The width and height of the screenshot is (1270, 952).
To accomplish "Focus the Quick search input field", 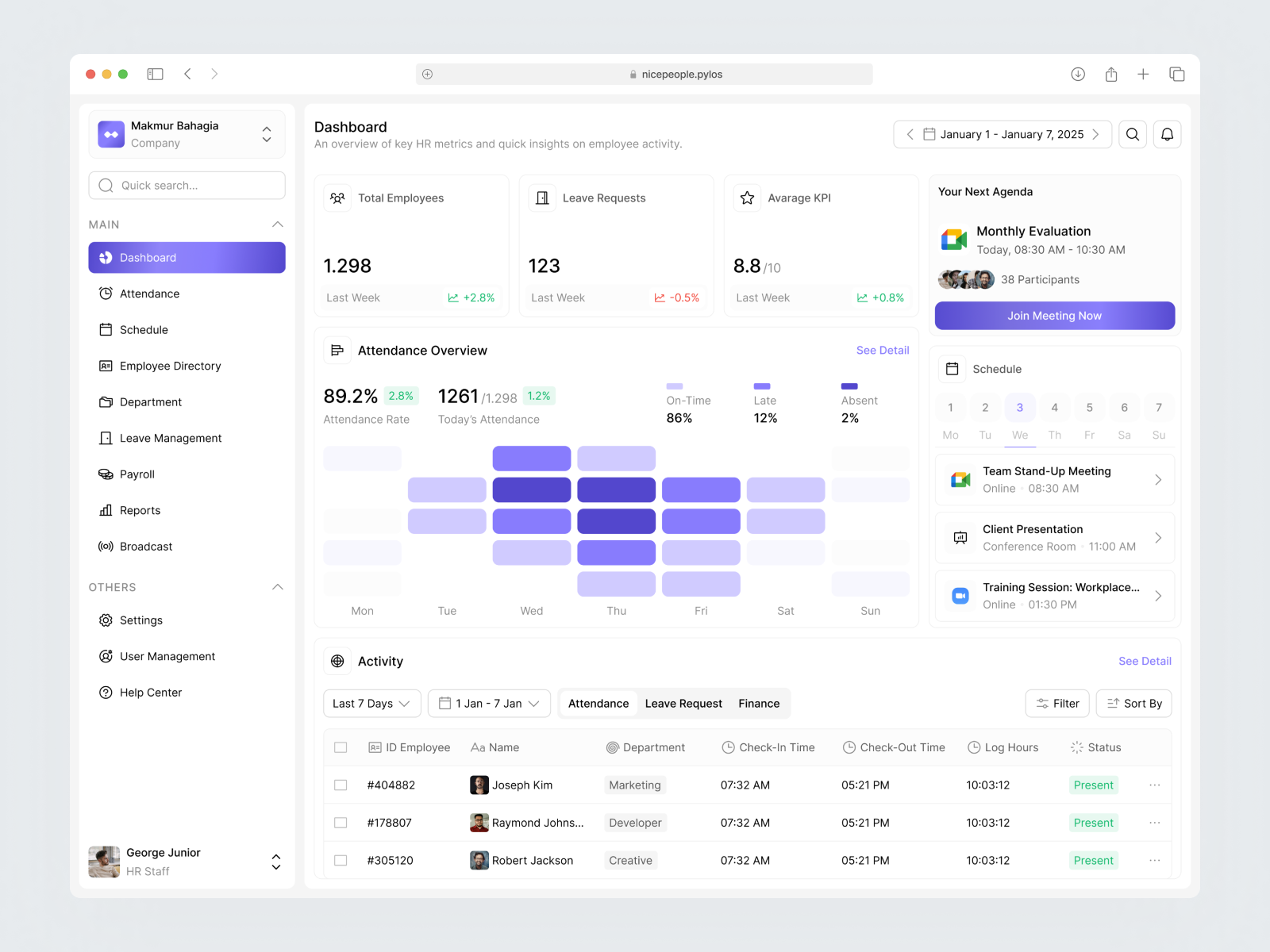I will (x=187, y=186).
